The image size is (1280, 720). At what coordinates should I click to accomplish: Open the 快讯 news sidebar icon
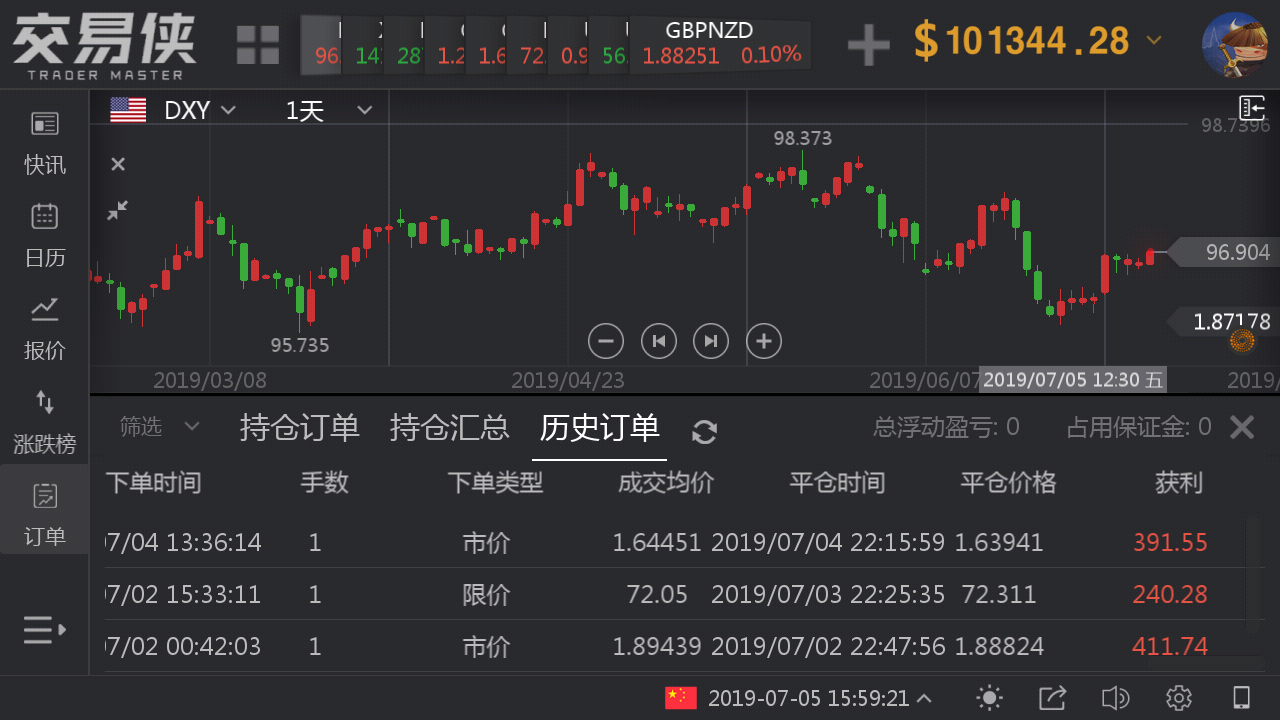click(x=45, y=142)
